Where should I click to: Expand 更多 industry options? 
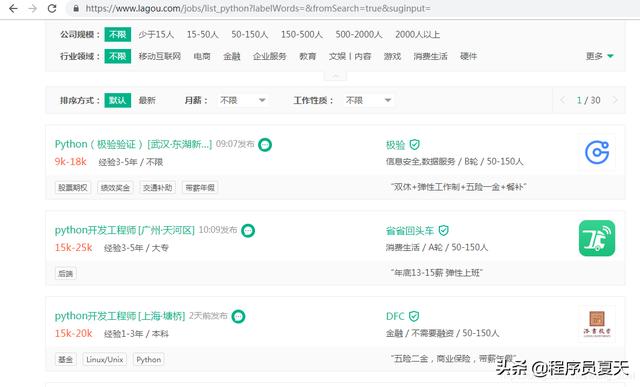(x=599, y=56)
